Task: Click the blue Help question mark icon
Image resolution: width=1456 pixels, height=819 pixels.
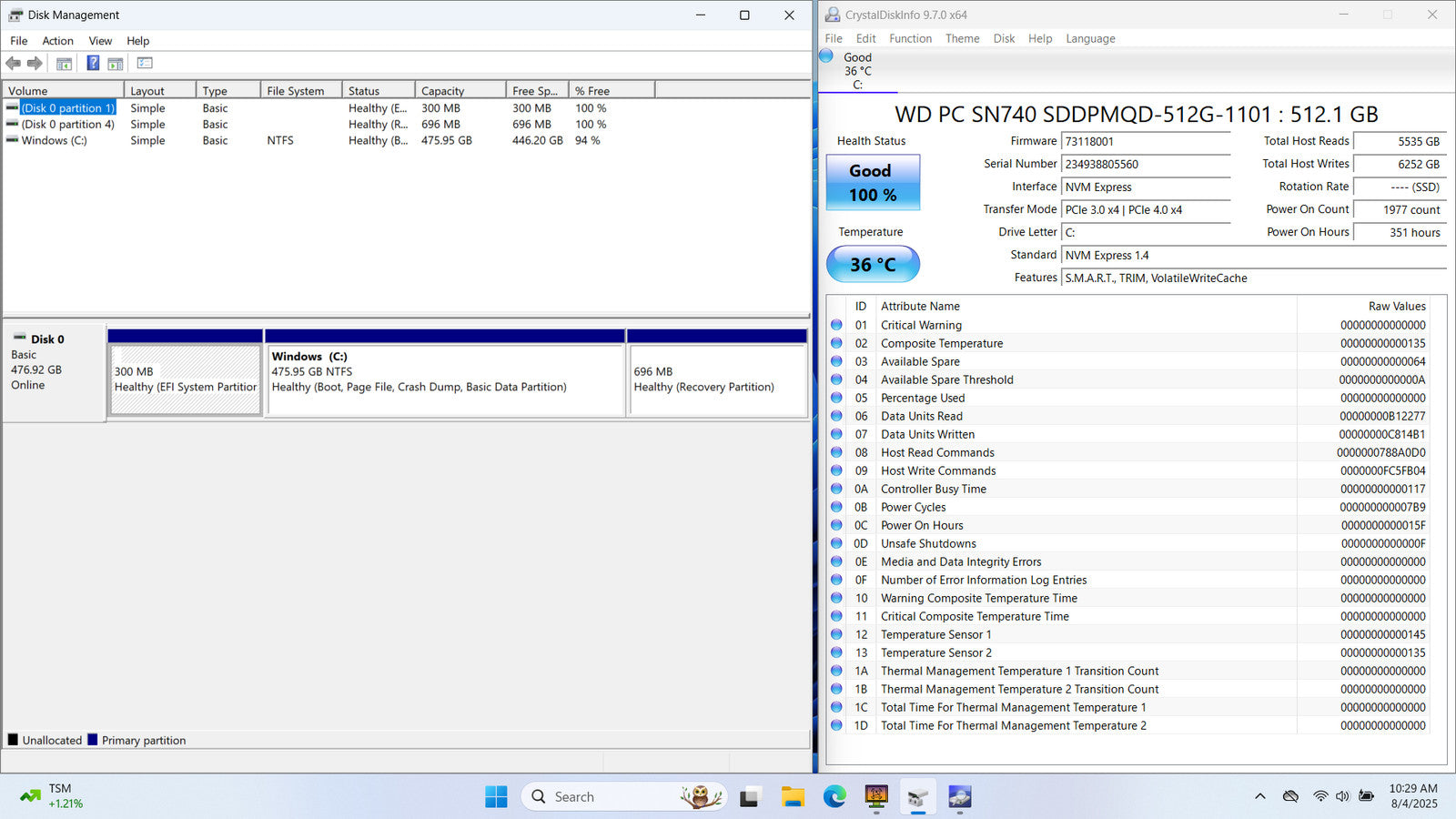Action: 93,64
